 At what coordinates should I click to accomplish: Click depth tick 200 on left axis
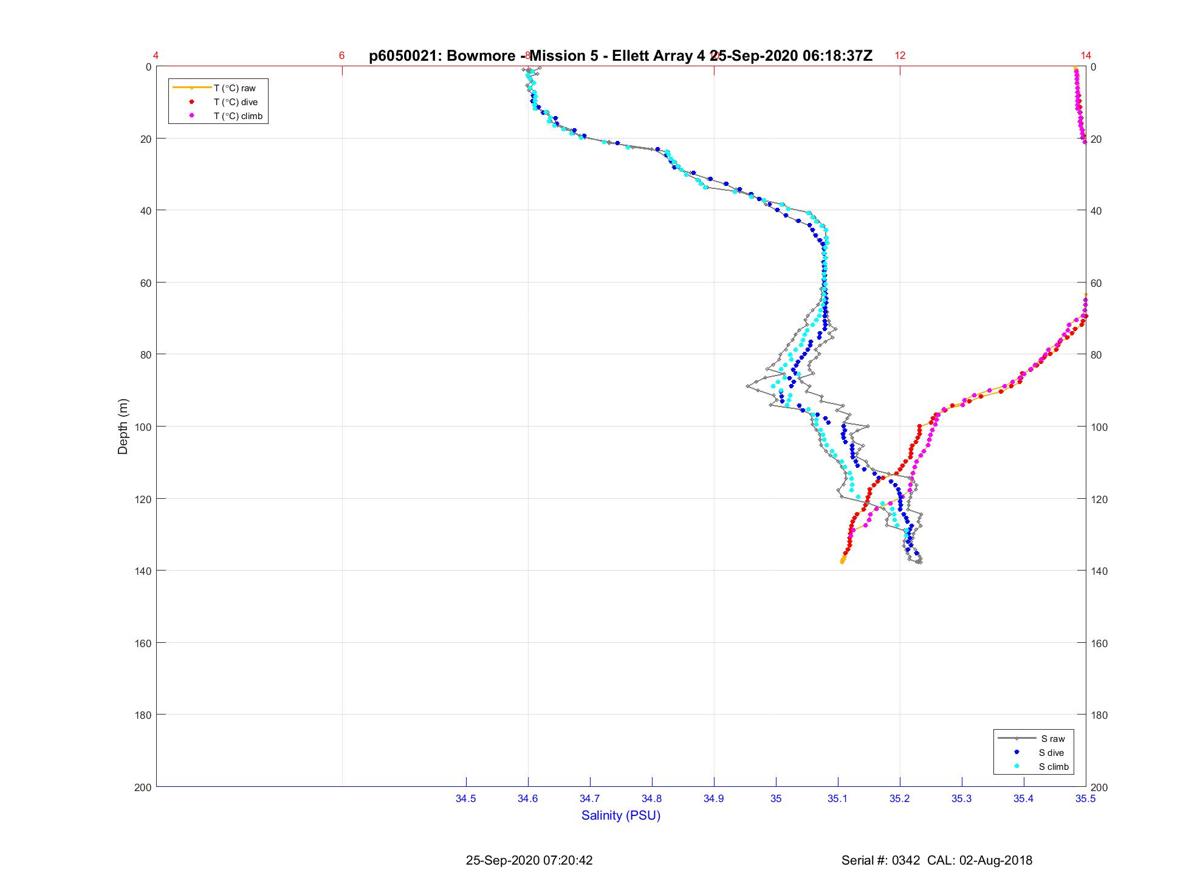[143, 787]
